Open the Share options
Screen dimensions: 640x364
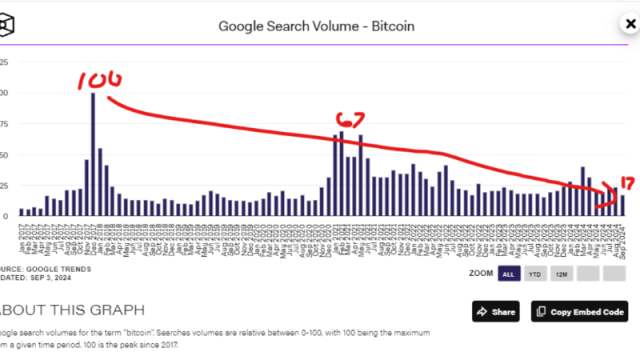pos(496,312)
